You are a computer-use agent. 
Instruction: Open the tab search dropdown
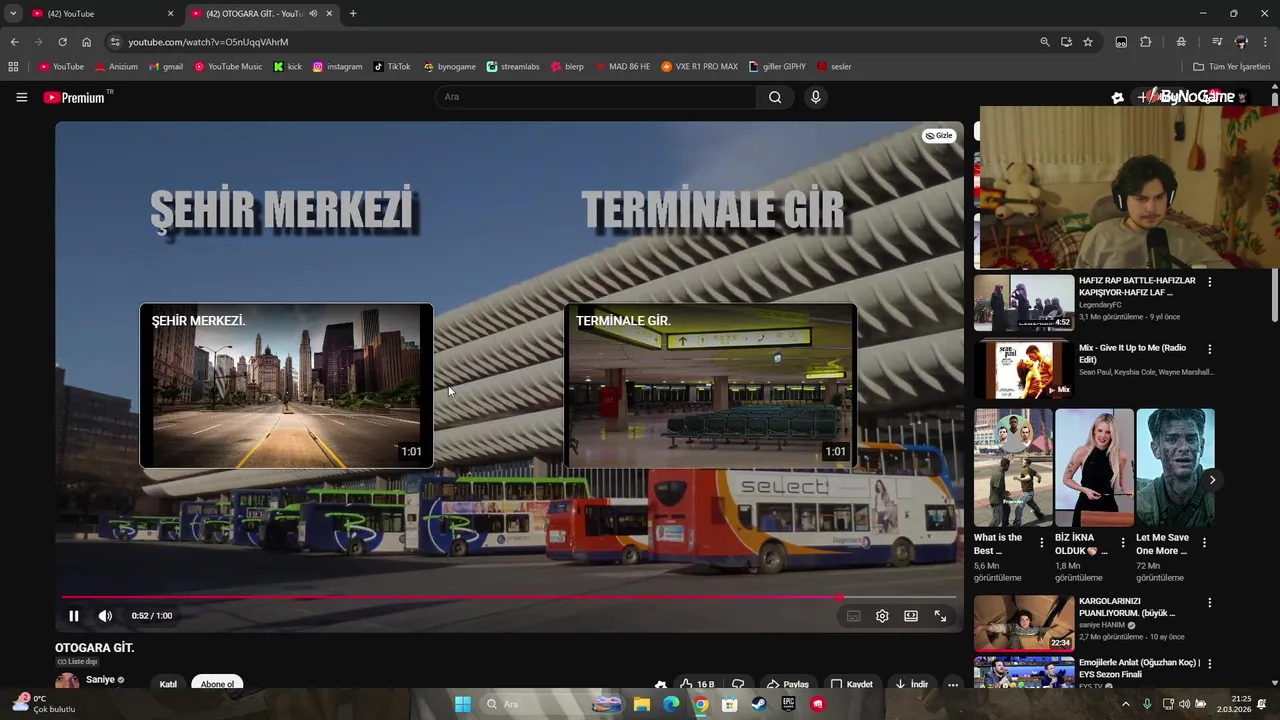[x=12, y=14]
